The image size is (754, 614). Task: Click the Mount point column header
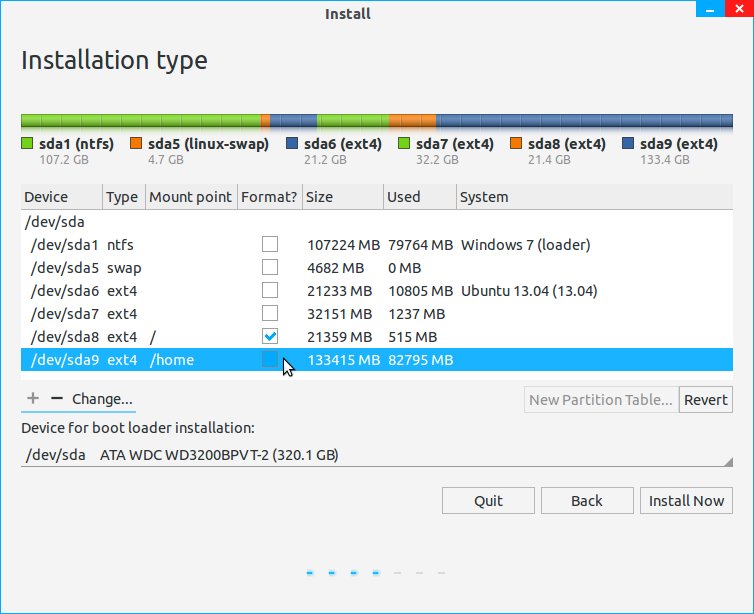(x=190, y=197)
